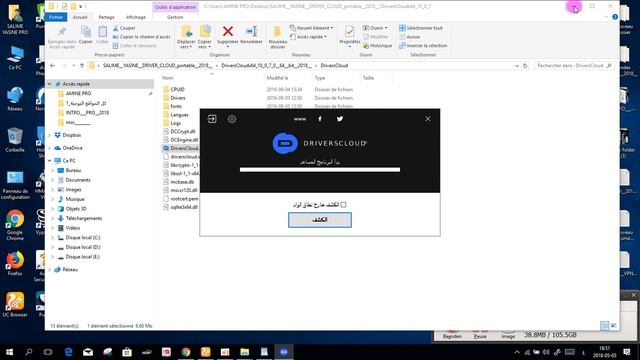The height and width of the screenshot is (360, 640).
Task: Open Windows Start menu
Action: (x=9, y=352)
